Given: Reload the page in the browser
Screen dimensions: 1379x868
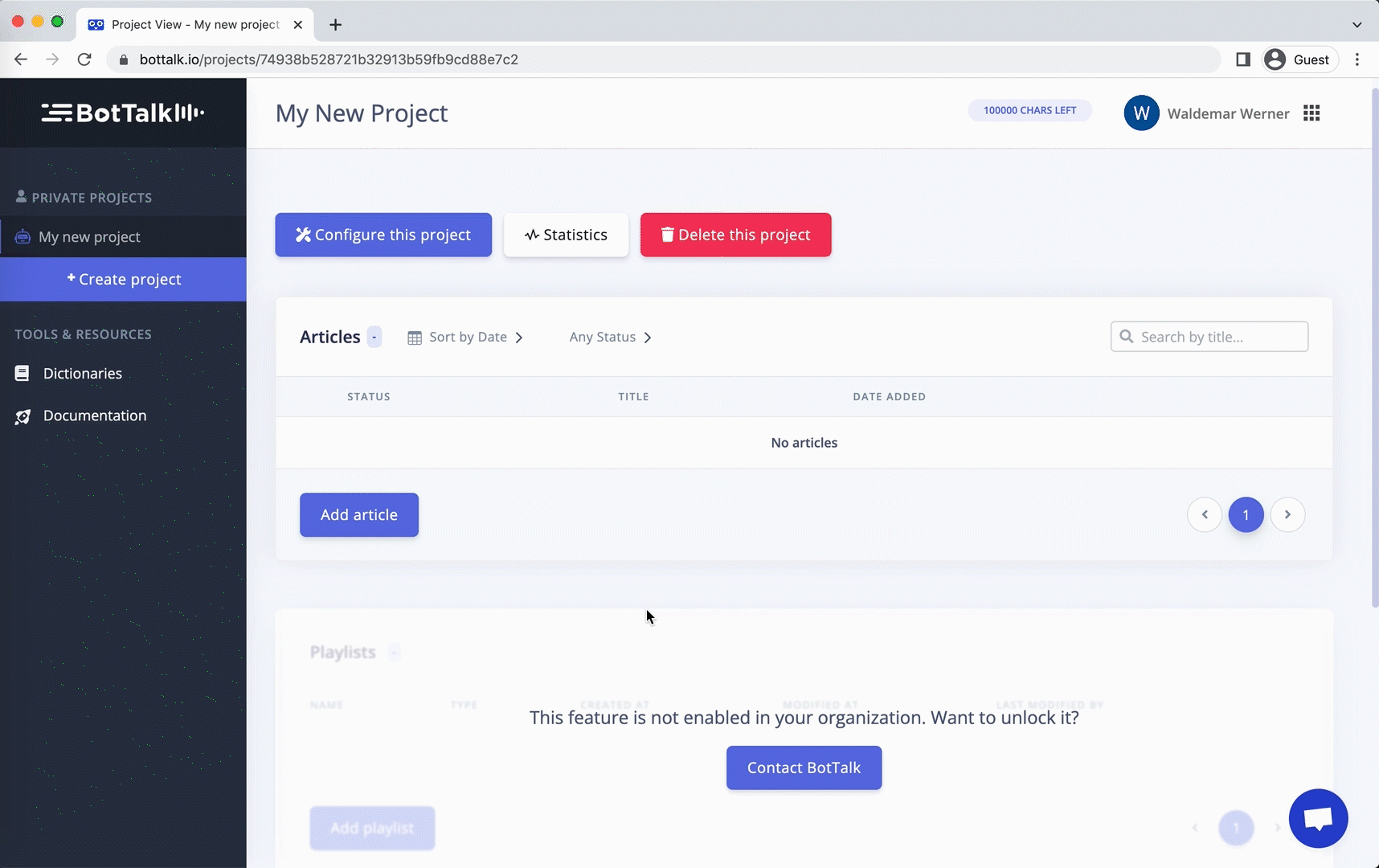Looking at the screenshot, I should (x=84, y=59).
